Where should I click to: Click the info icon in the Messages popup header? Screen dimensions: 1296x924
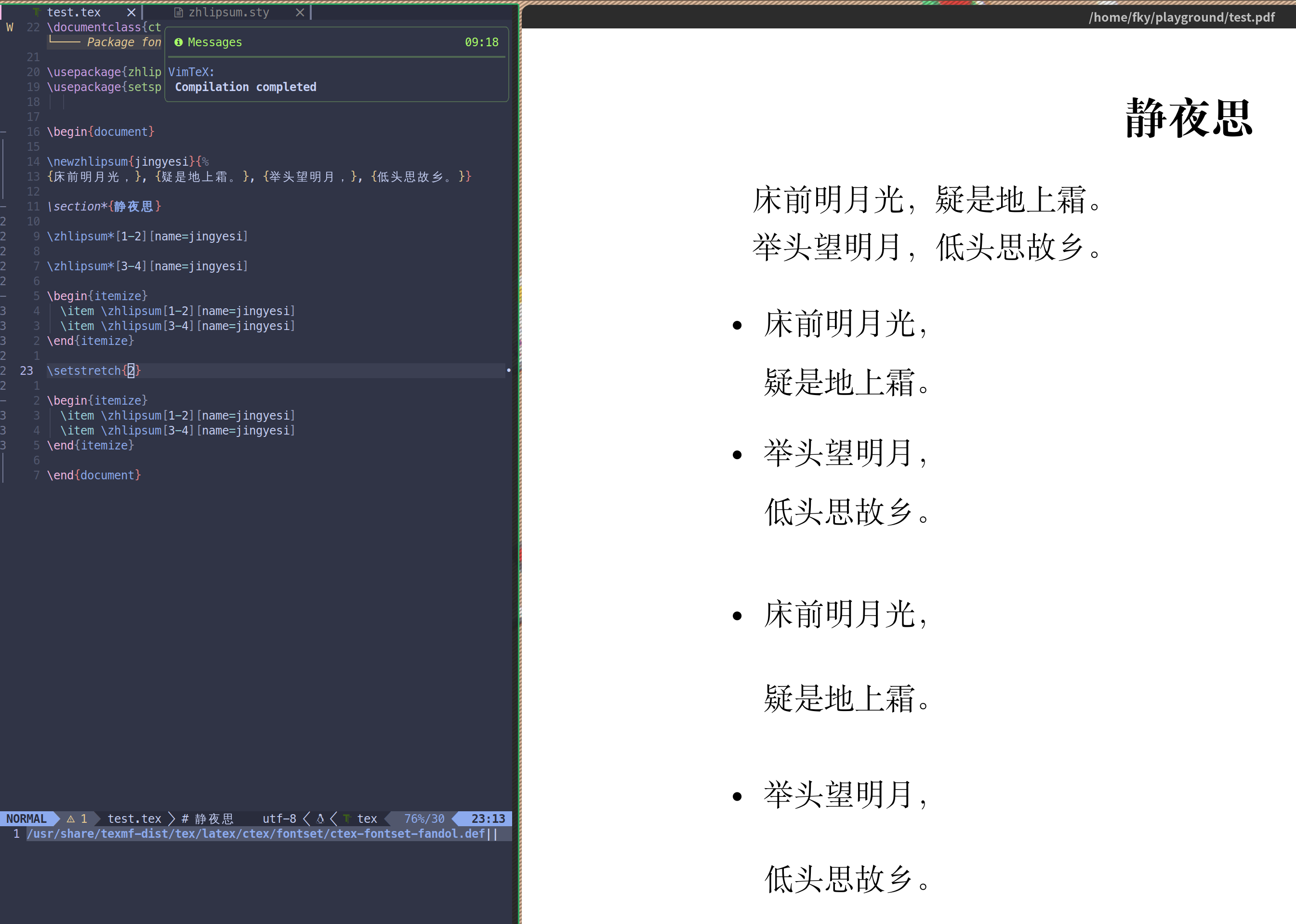coord(179,42)
